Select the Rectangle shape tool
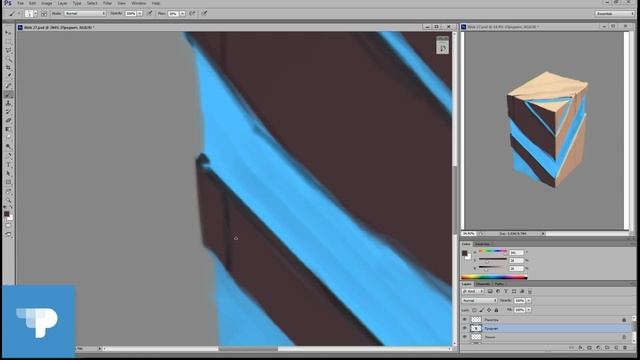Viewport: 640px width, 360px height. (8, 182)
